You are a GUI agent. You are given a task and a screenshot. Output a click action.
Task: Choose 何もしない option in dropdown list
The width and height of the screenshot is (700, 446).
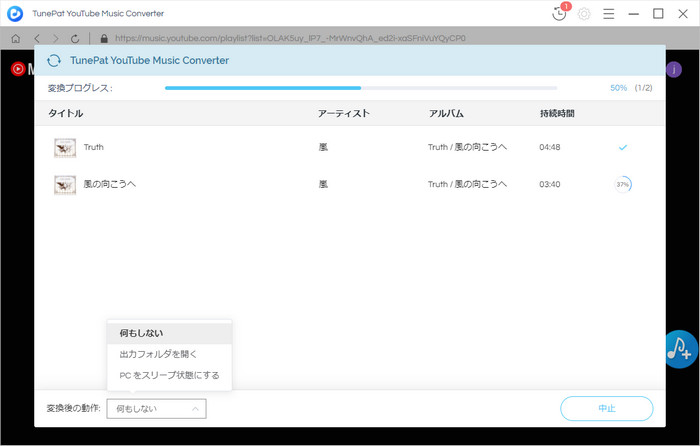coord(169,333)
